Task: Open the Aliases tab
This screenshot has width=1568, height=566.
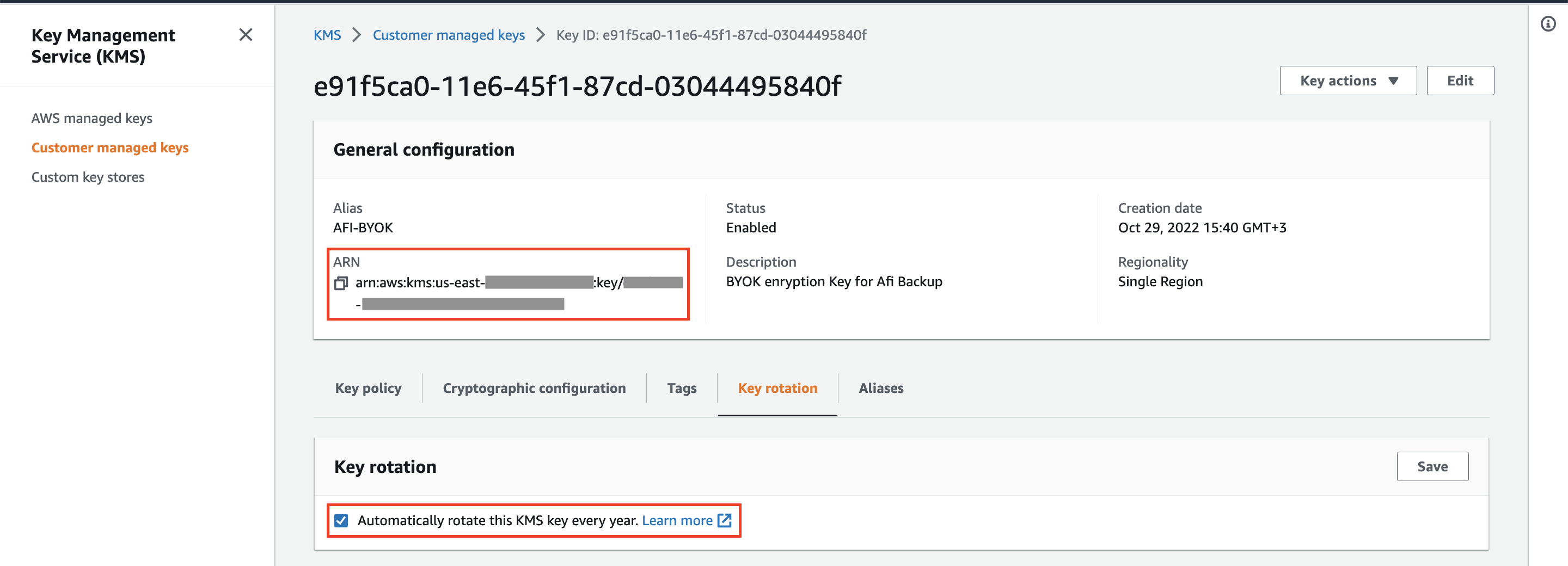Action: pyautogui.click(x=881, y=388)
